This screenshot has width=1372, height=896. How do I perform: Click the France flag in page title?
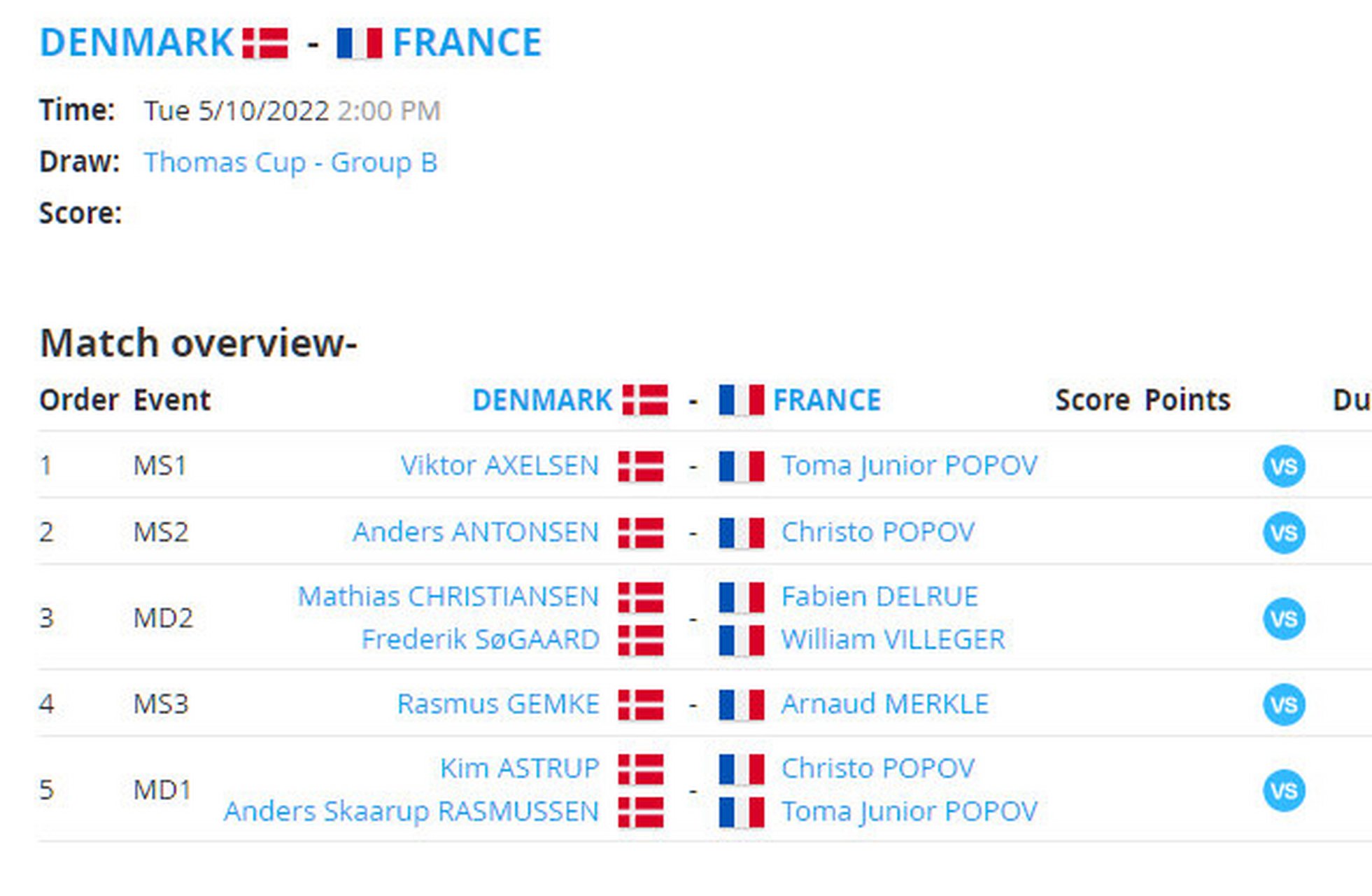[359, 43]
